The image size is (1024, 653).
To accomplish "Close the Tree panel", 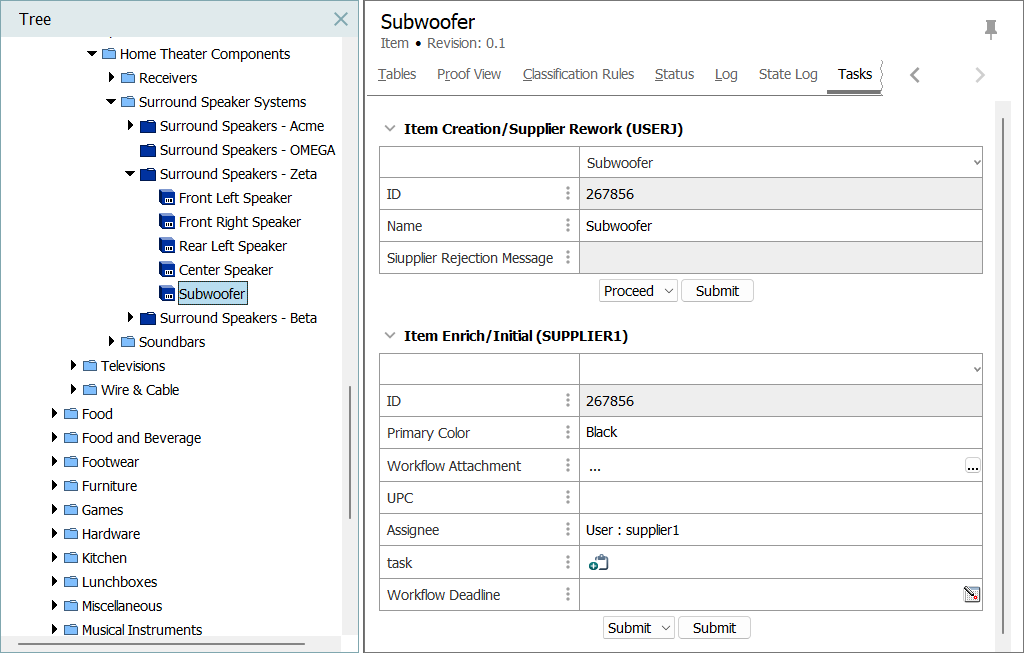I will [341, 19].
